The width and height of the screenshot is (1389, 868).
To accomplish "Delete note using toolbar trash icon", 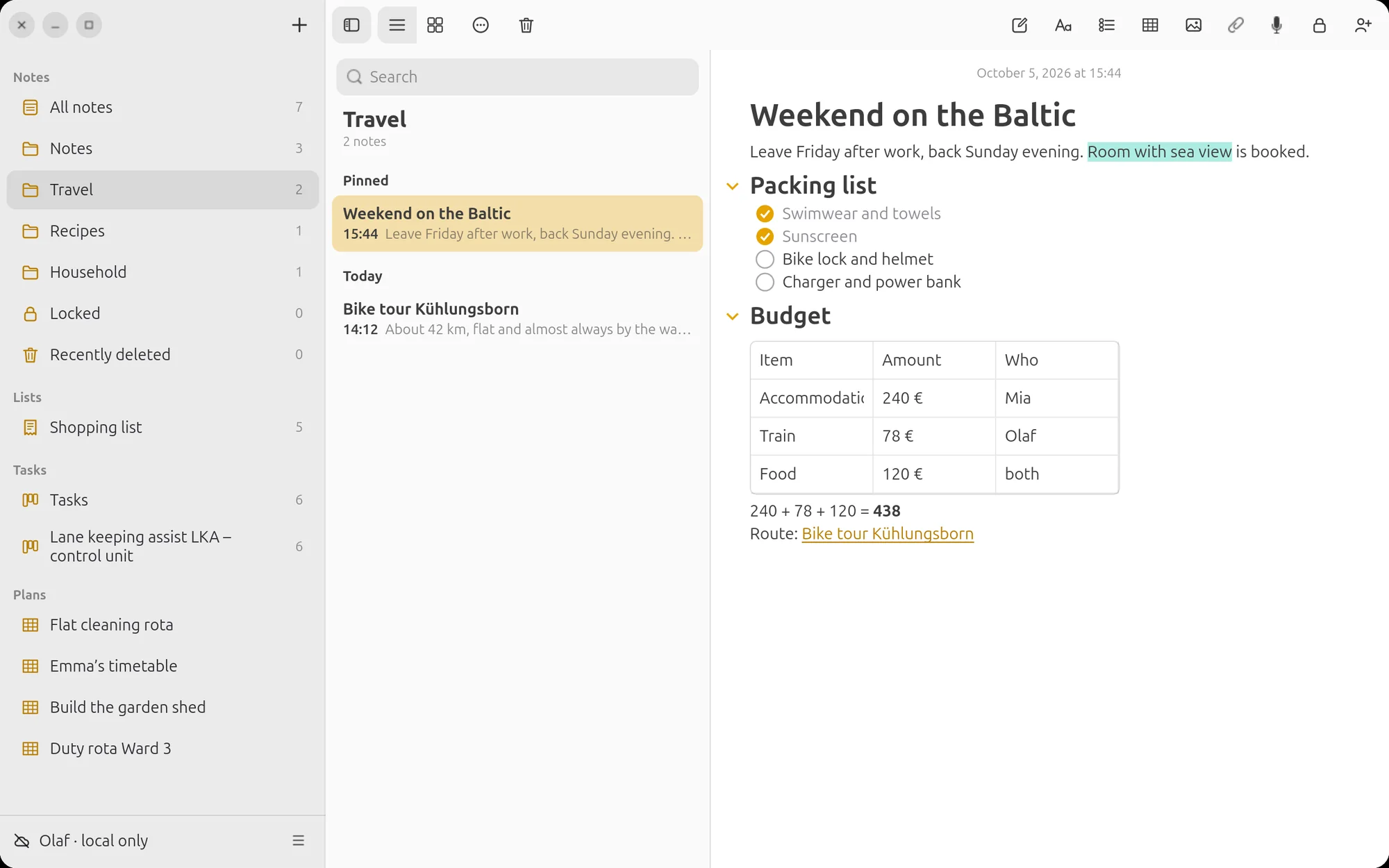I will (x=526, y=25).
